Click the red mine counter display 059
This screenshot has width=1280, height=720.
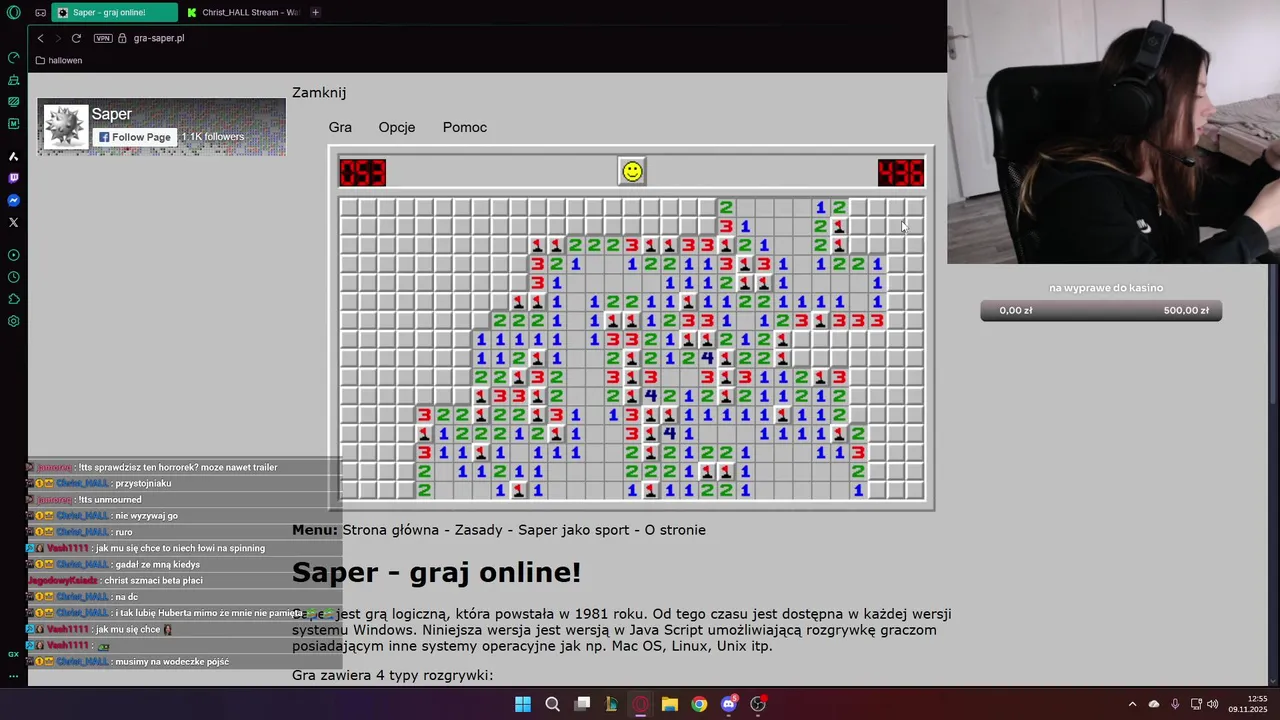[362, 172]
